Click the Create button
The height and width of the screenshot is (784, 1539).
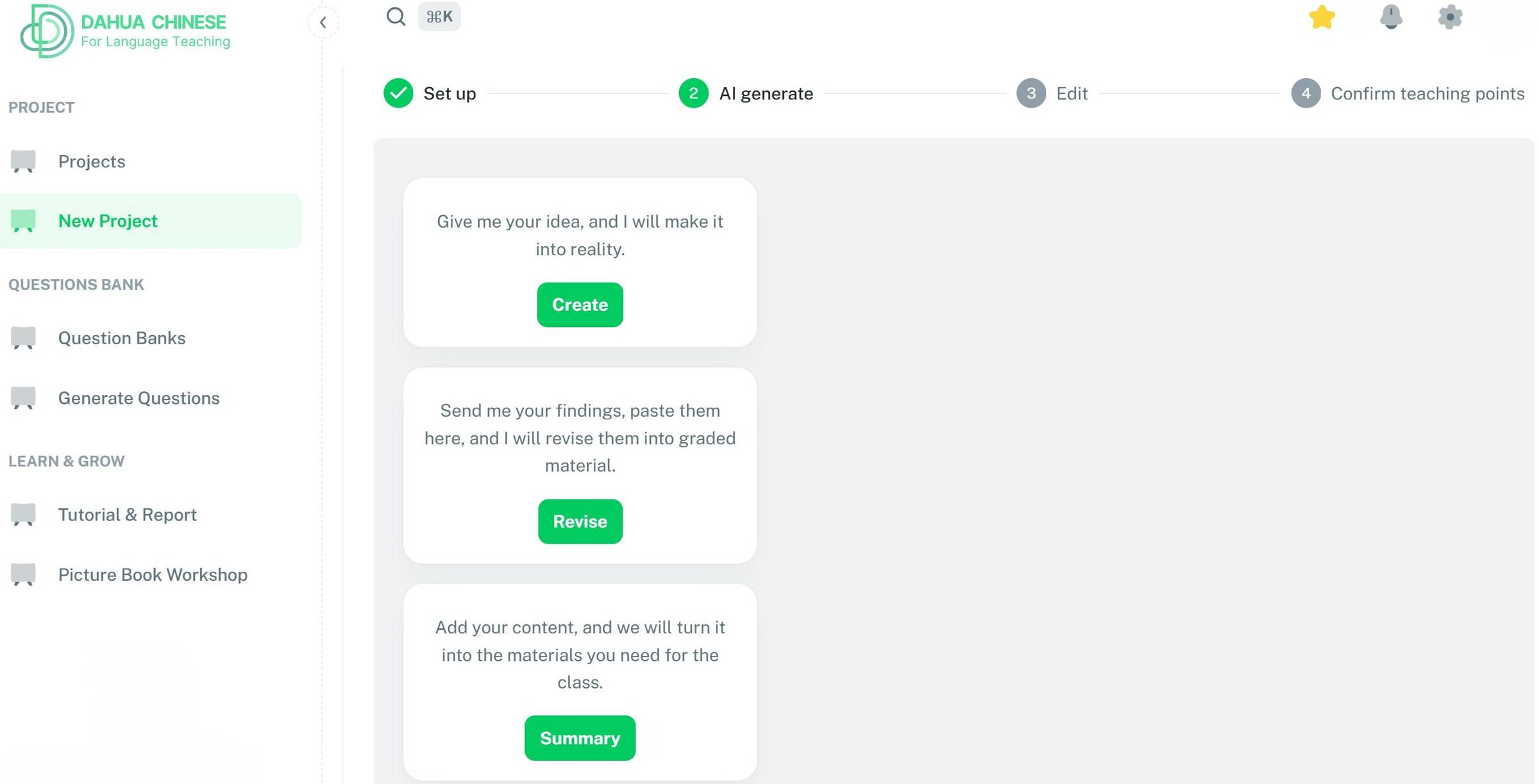click(x=580, y=305)
